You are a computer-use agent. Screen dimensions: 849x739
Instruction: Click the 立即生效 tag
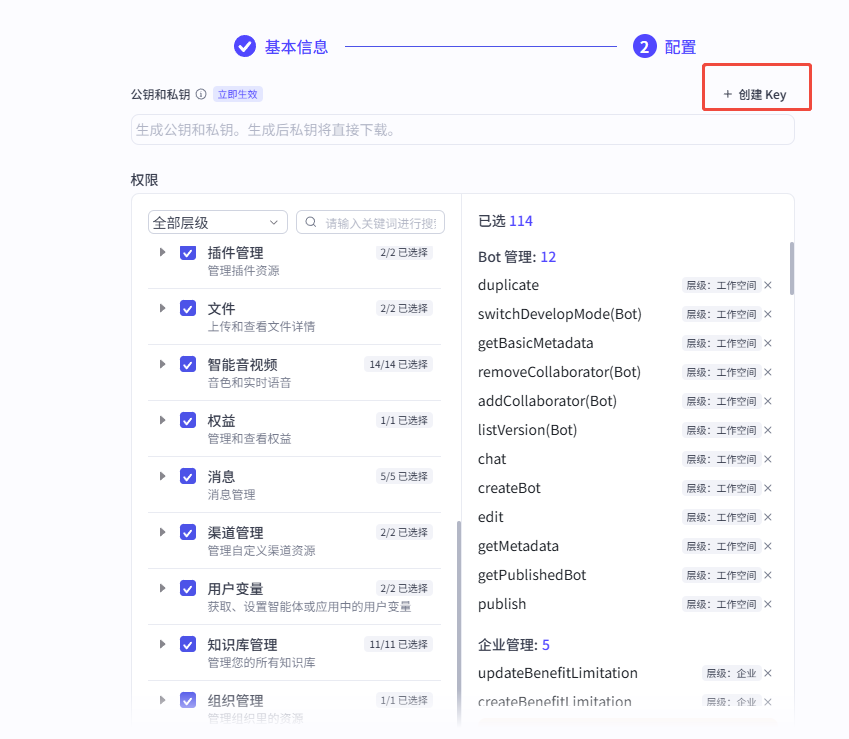tap(238, 95)
